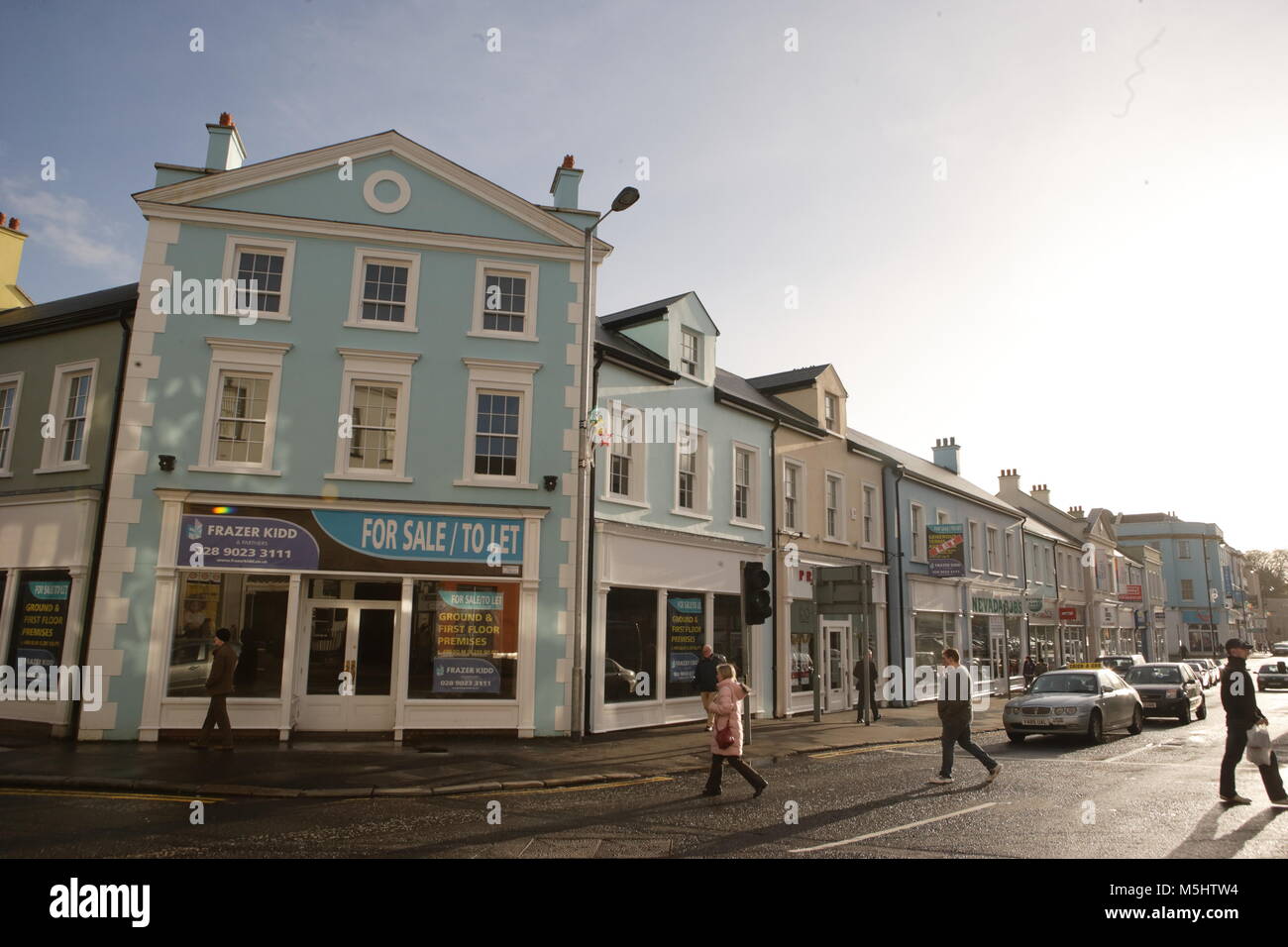This screenshot has height=947, width=1288.
Task: Click the 028 9023 3111 number on the fascia sign
Action: click(x=244, y=554)
